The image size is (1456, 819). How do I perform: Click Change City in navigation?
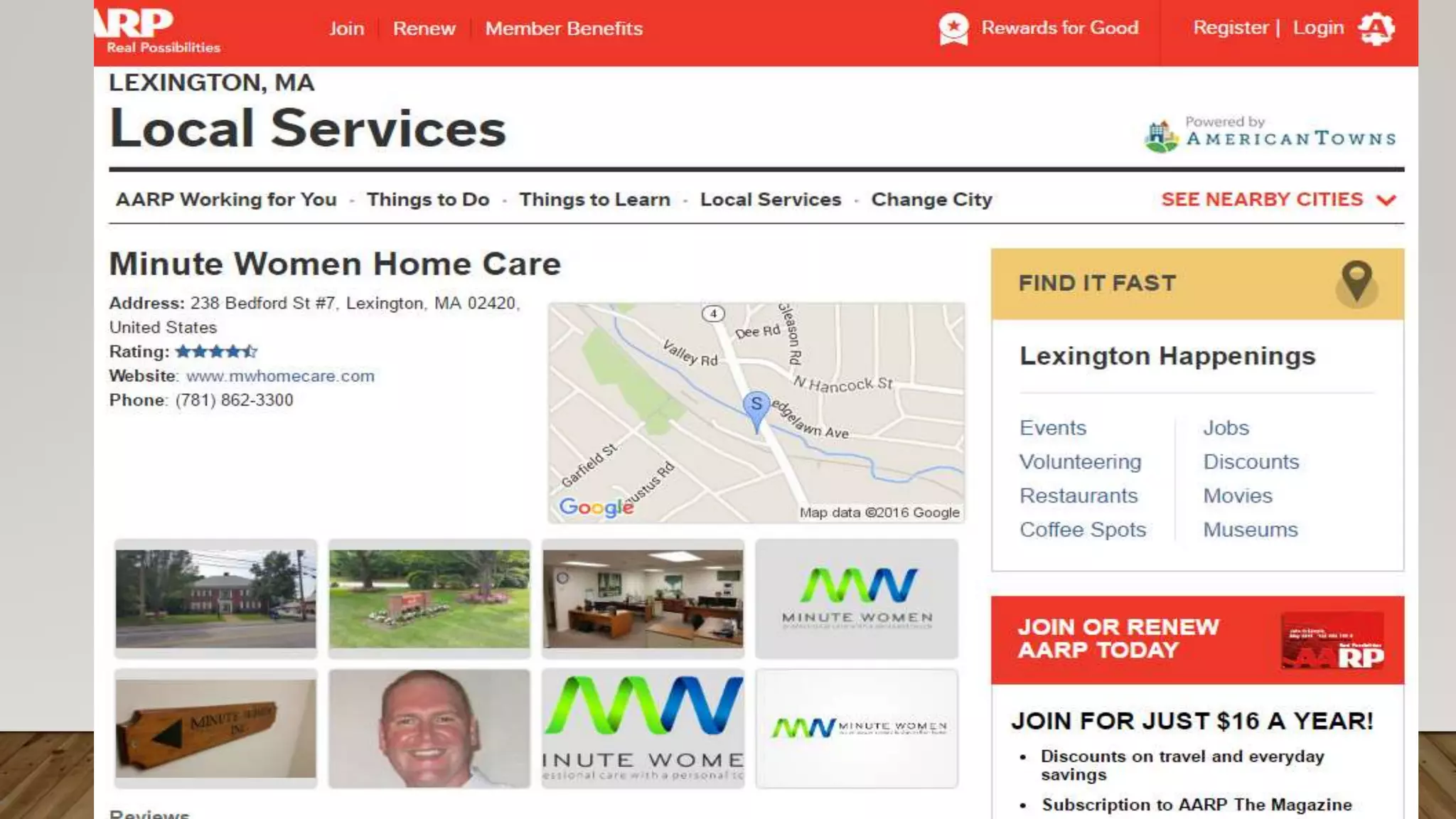point(931,200)
